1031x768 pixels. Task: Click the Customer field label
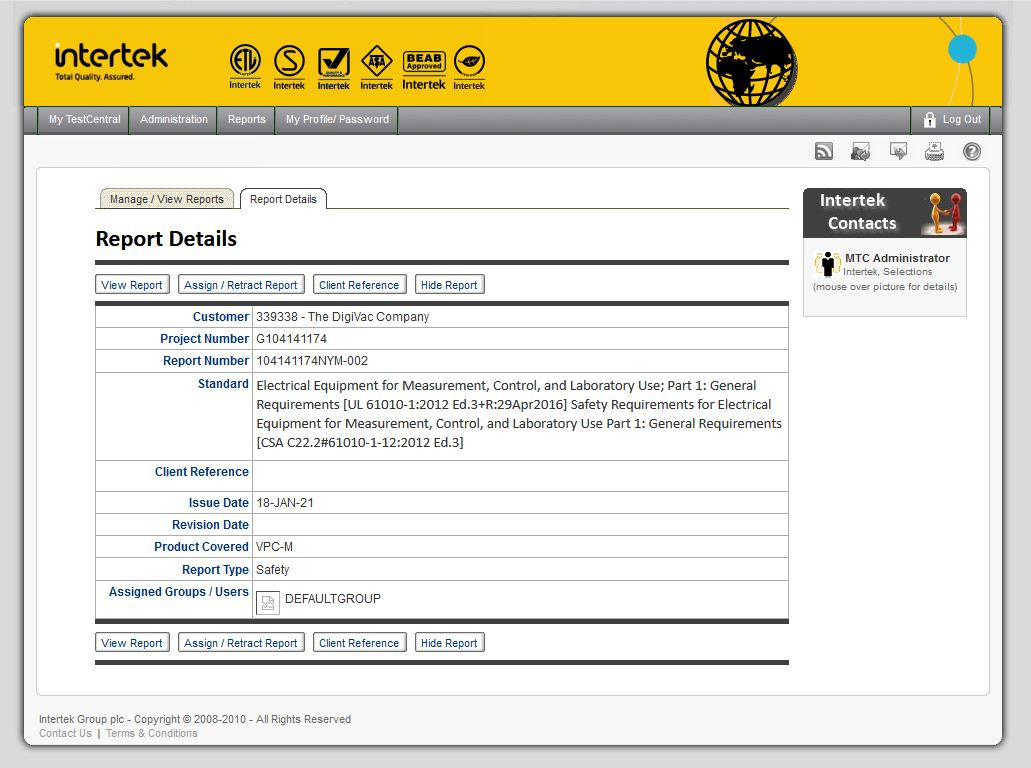coord(220,316)
